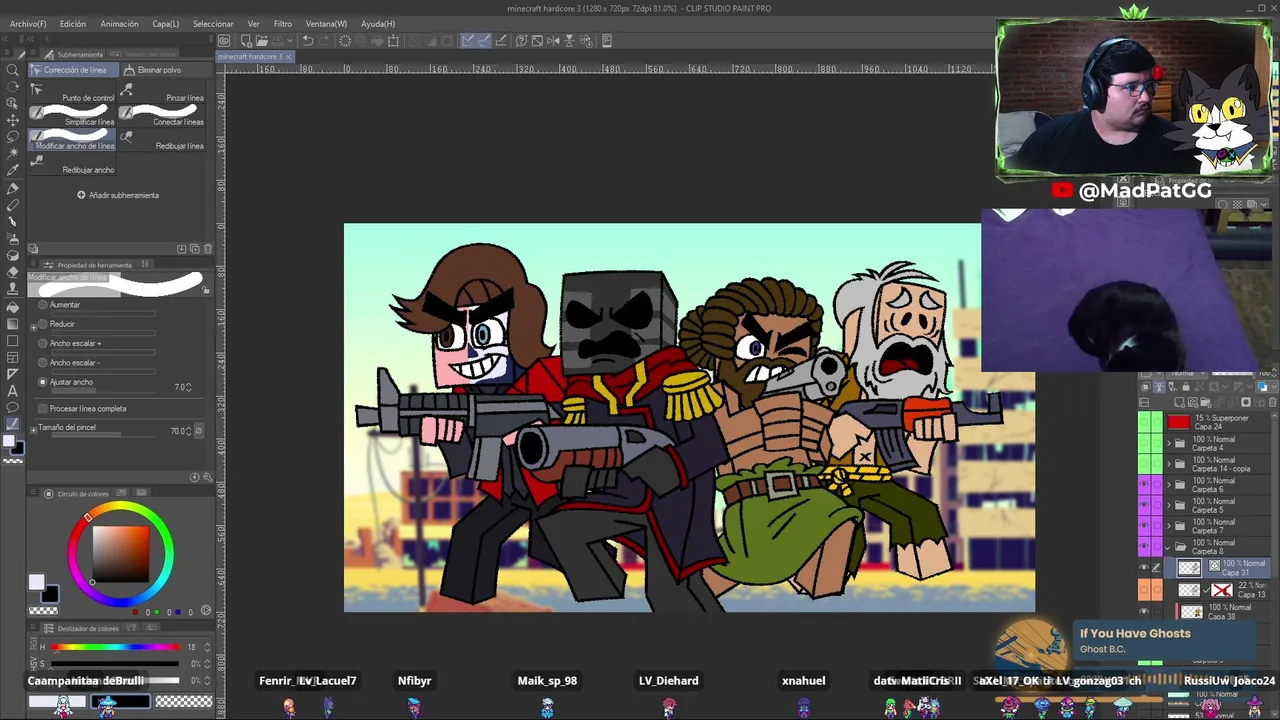Viewport: 1280px width, 720px height.
Task: Choose the Punto de control subtool
Action: point(72,92)
